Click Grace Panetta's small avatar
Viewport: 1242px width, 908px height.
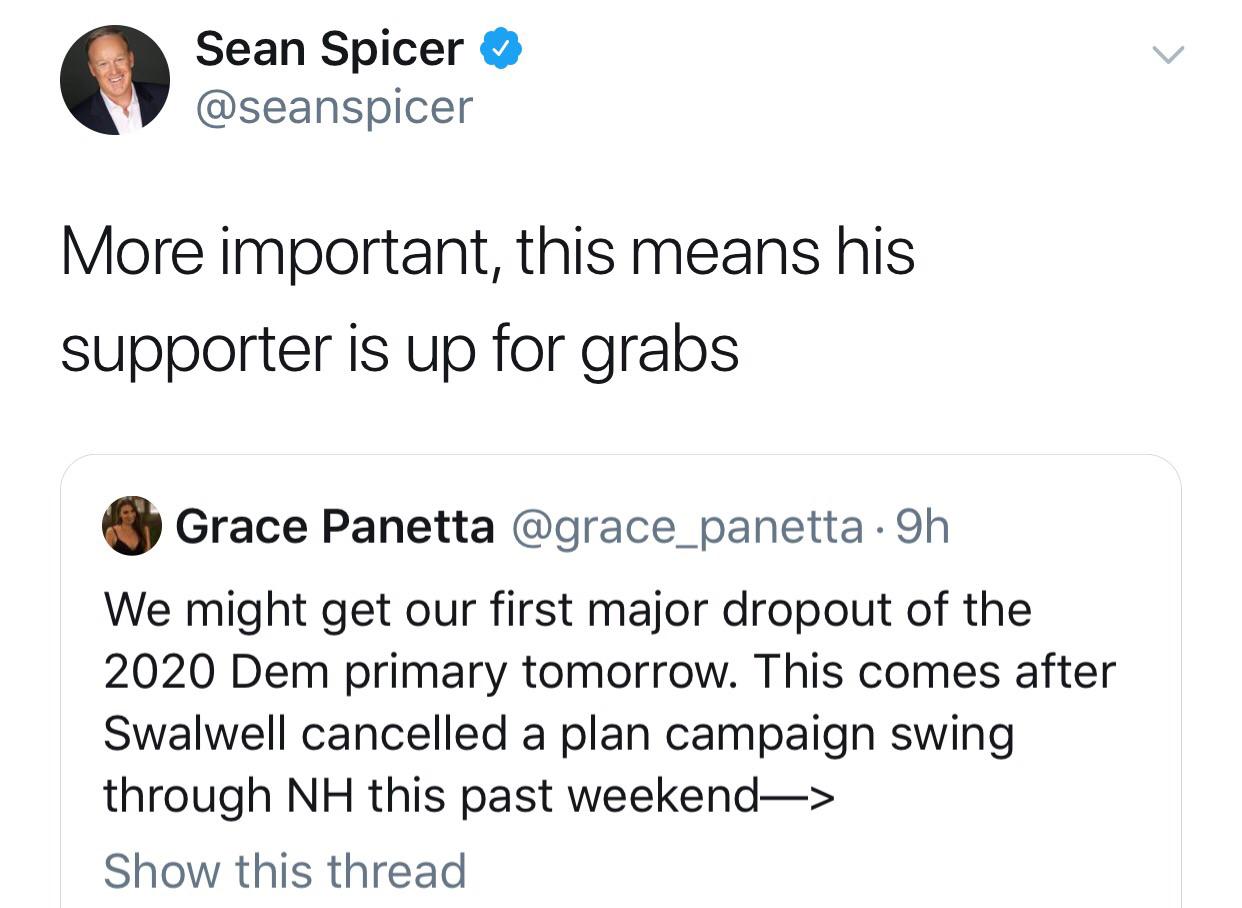[x=132, y=526]
